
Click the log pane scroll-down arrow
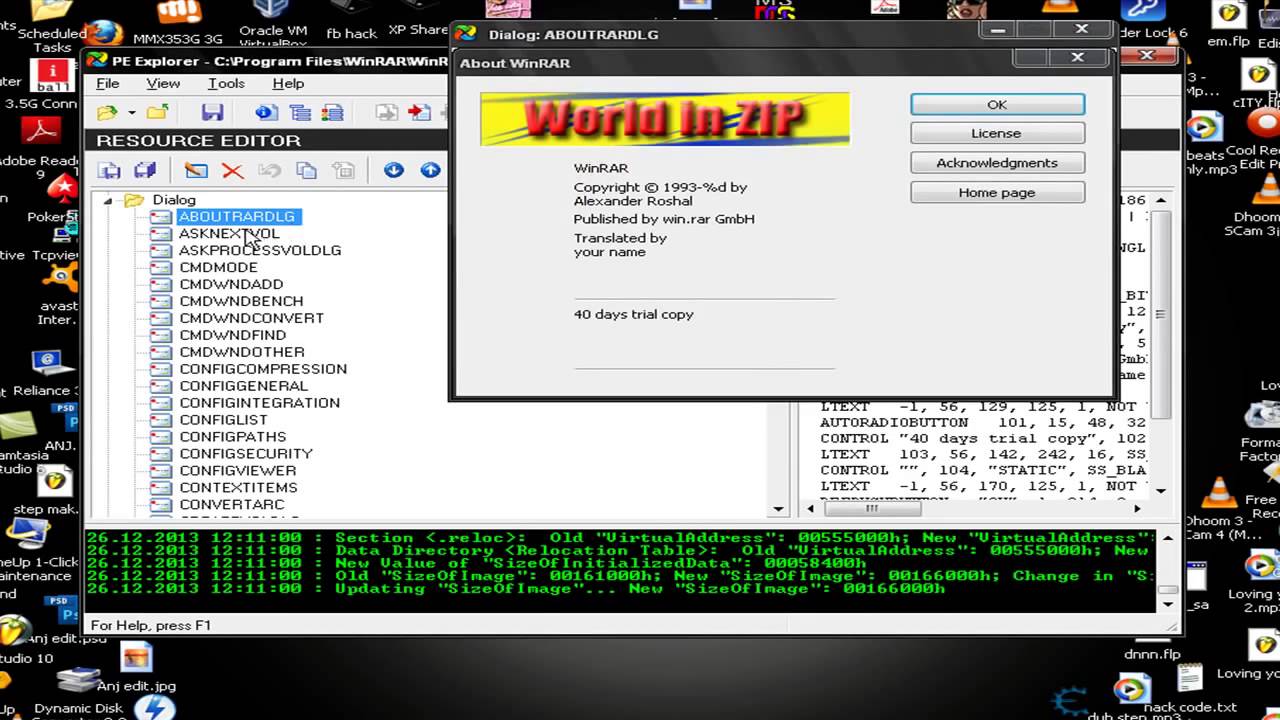[x=1166, y=603]
